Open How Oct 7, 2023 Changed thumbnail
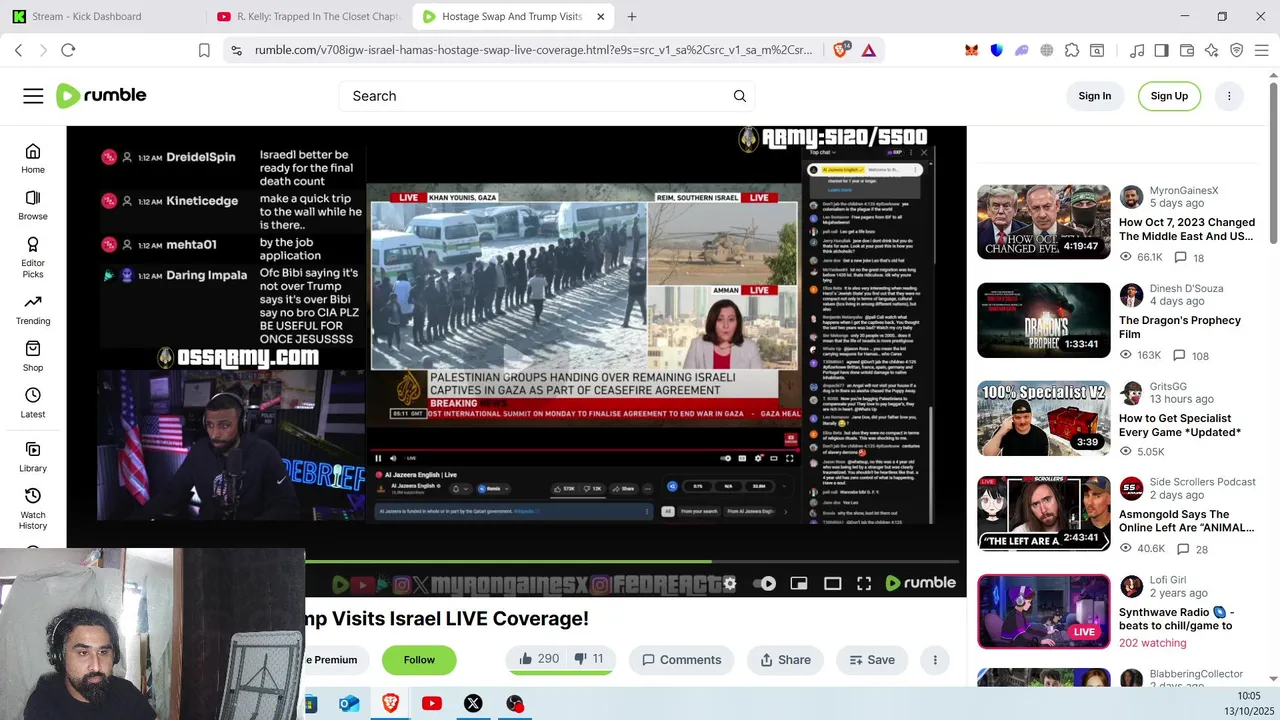This screenshot has height=720, width=1280. (1044, 222)
